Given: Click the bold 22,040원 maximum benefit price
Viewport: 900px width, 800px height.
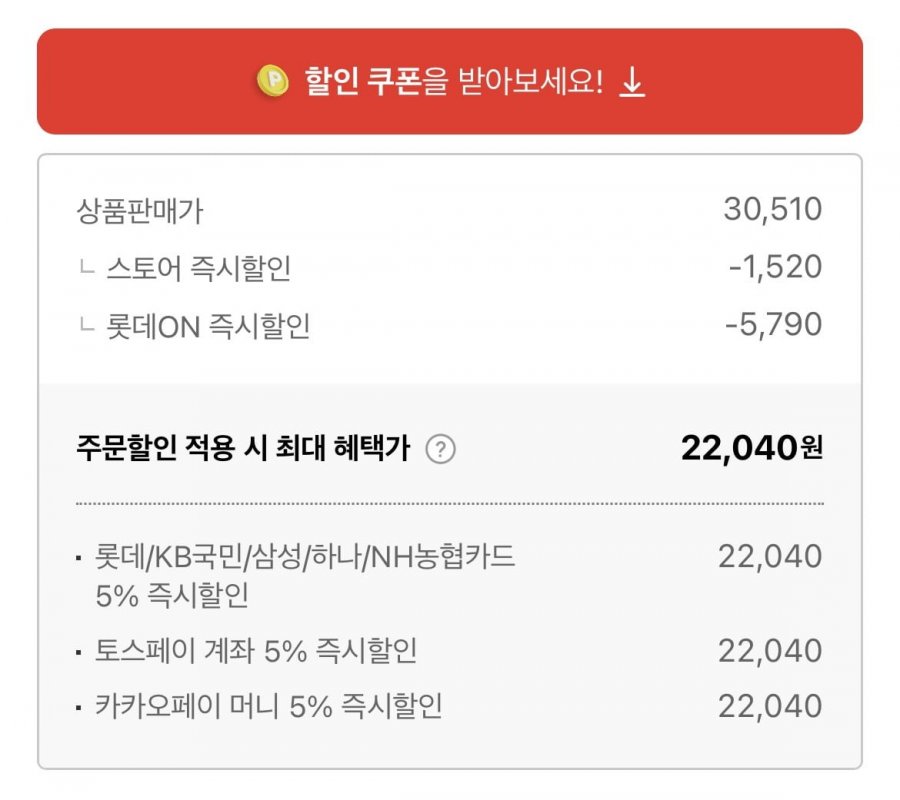Looking at the screenshot, I should click(x=752, y=448).
